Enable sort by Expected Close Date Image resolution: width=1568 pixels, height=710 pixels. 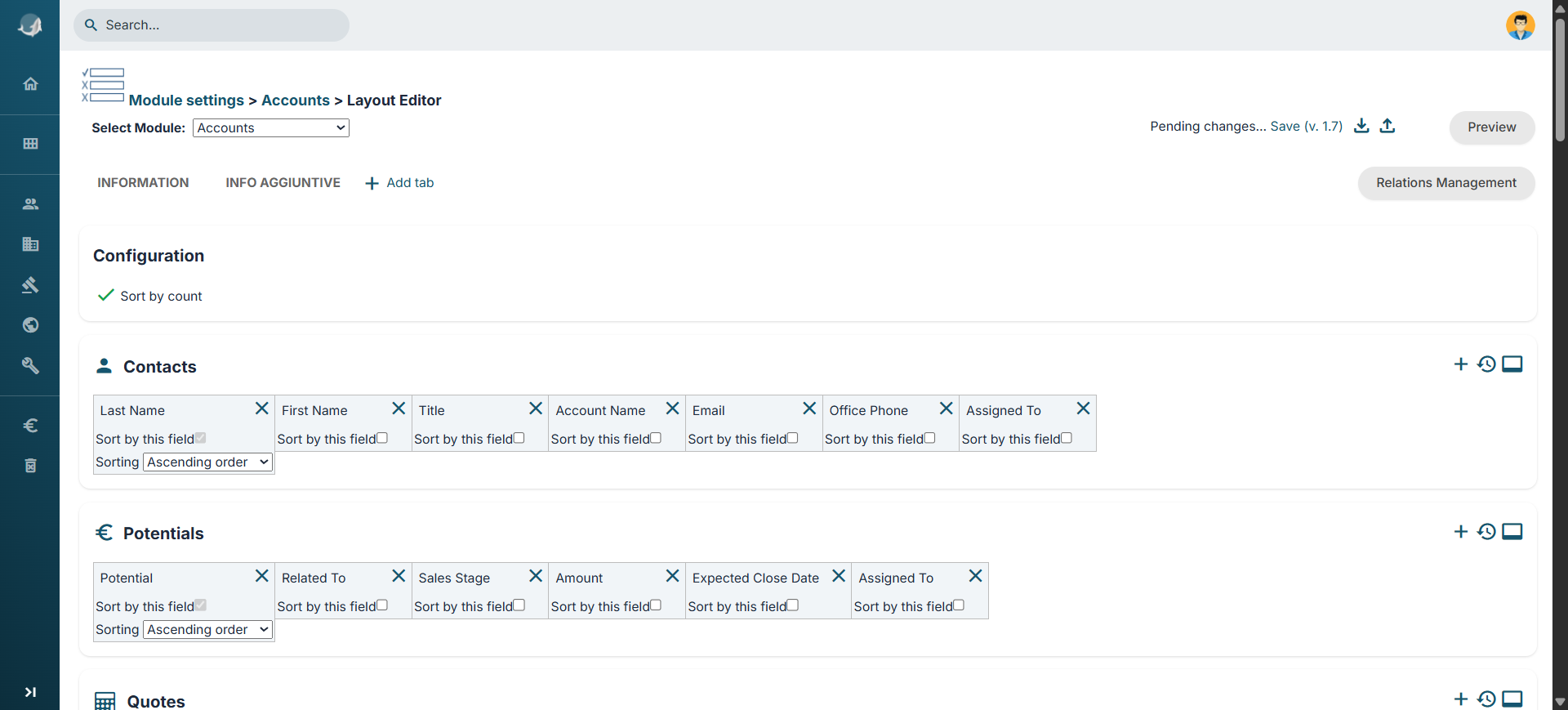(792, 605)
